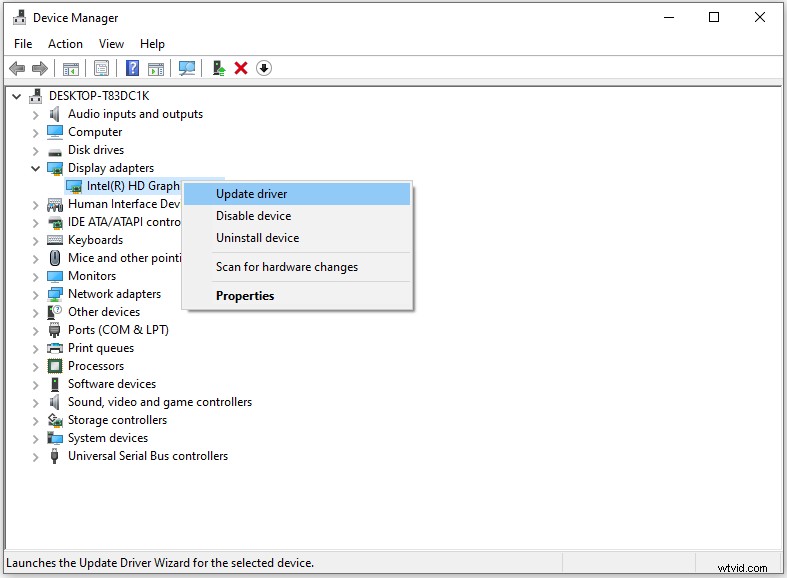Select the Network adapters label
787x578 pixels.
point(114,294)
